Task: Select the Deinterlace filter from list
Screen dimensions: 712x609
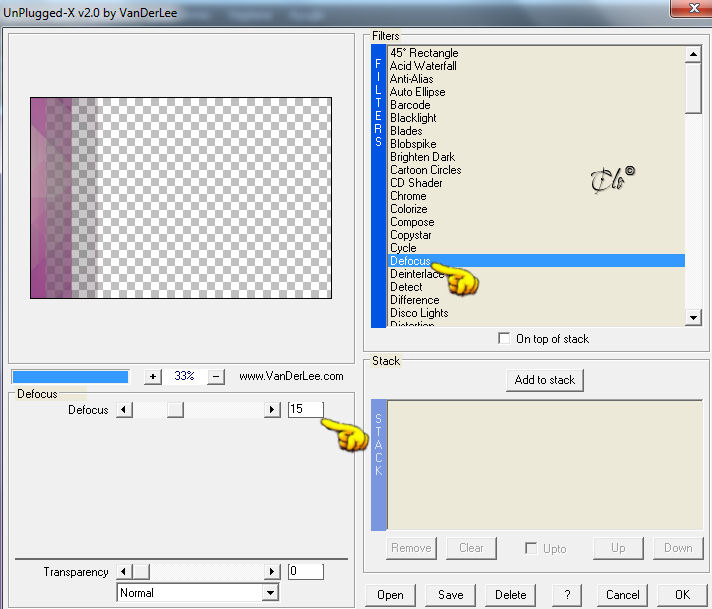Action: 416,274
